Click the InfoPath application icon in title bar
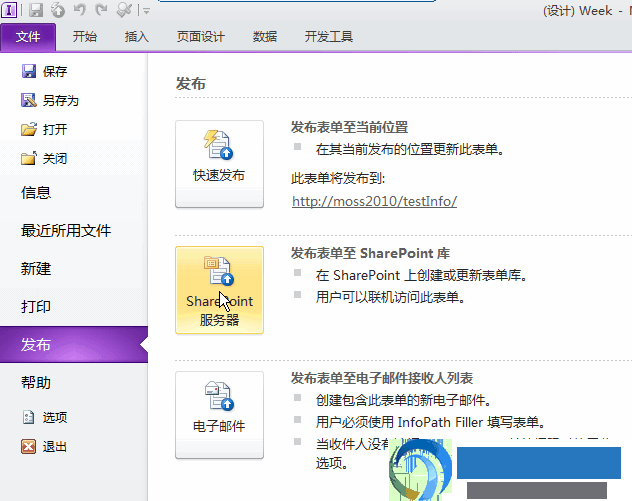 point(9,10)
